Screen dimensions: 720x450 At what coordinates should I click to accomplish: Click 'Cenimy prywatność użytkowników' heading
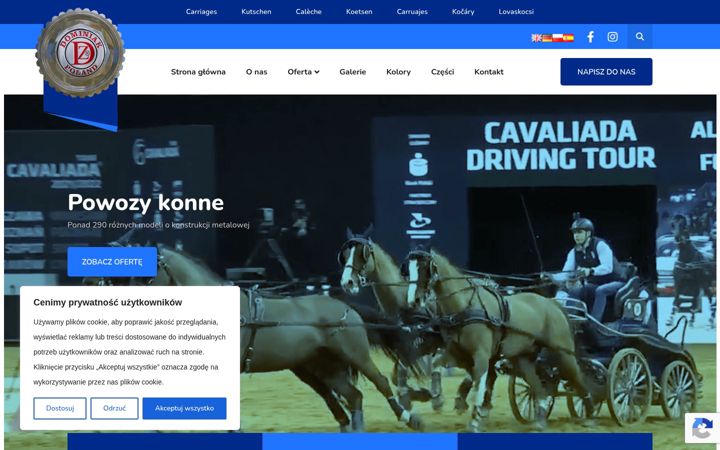[x=107, y=302]
